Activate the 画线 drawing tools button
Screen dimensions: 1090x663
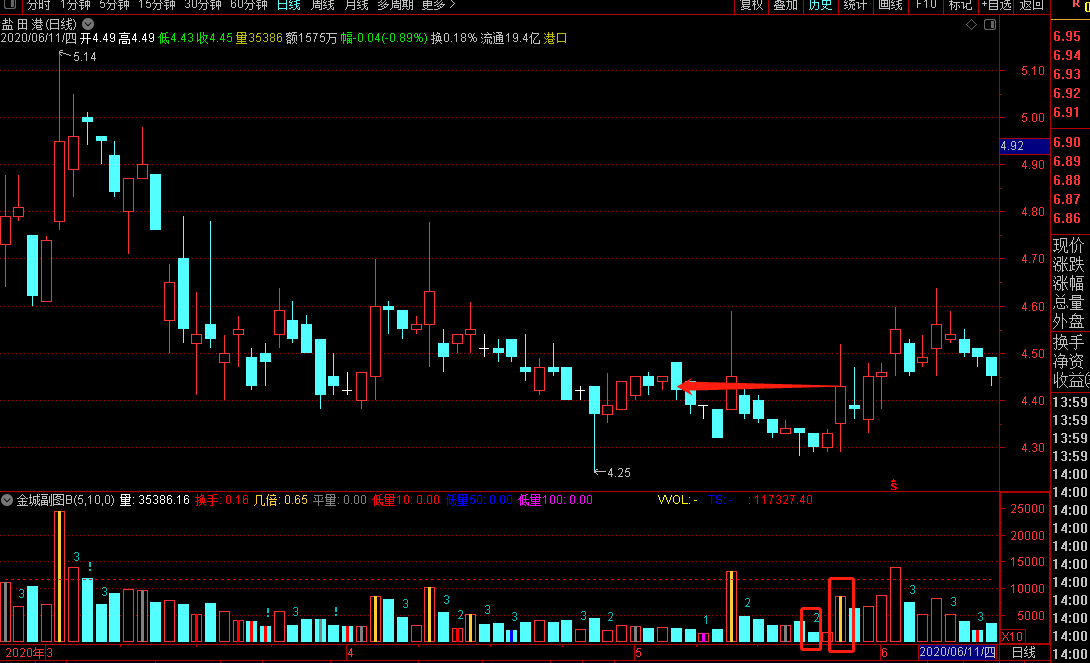tap(890, 5)
